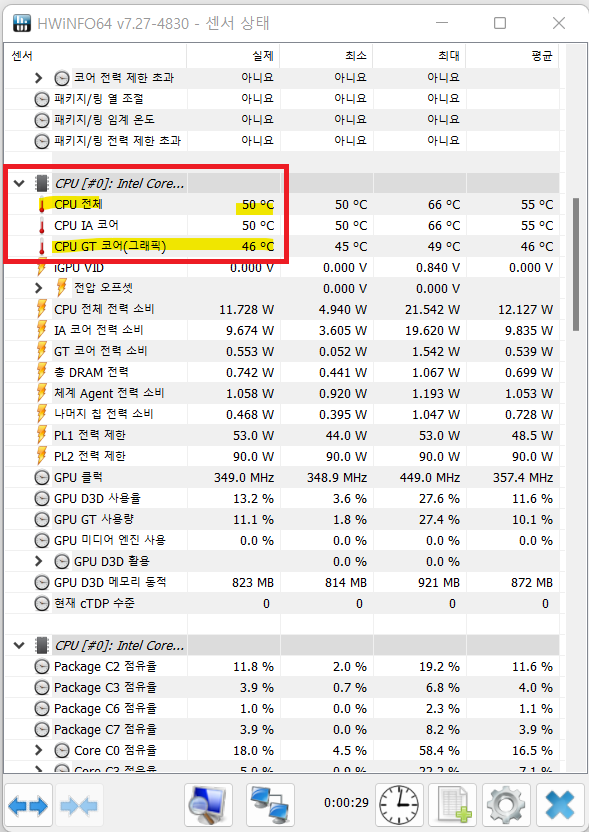Click the 0.840 V maximum iGPU VID value
The image size is (589, 832).
pyautogui.click(x=438, y=268)
